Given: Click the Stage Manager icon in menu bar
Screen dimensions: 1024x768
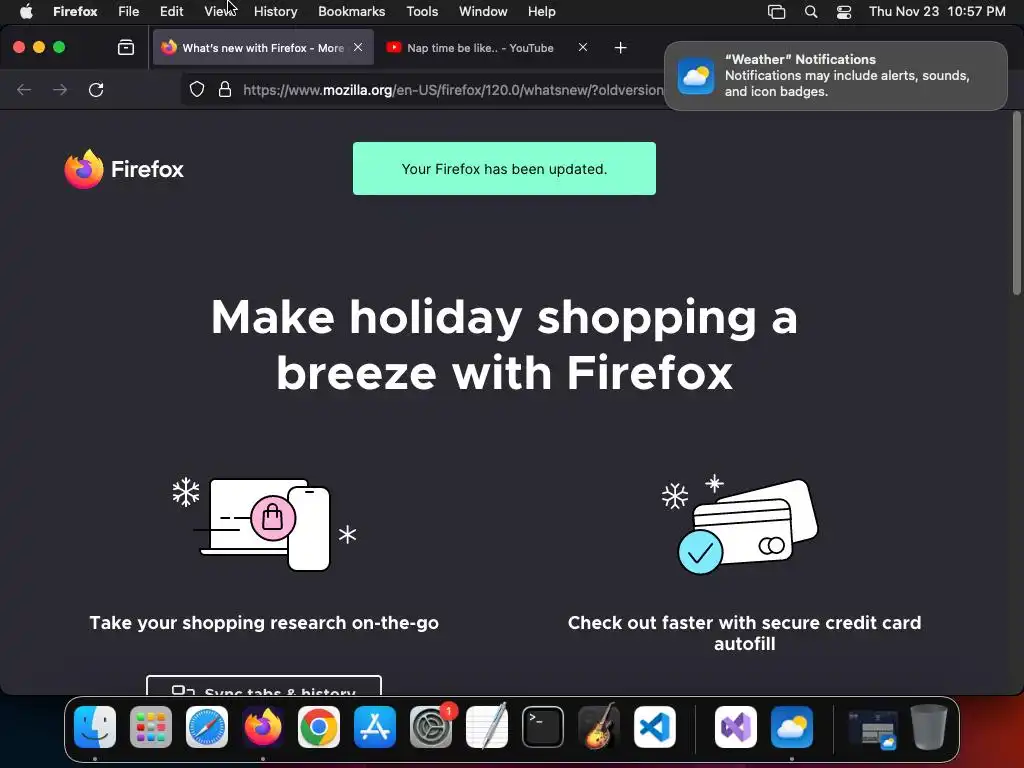Looking at the screenshot, I should 776,11.
